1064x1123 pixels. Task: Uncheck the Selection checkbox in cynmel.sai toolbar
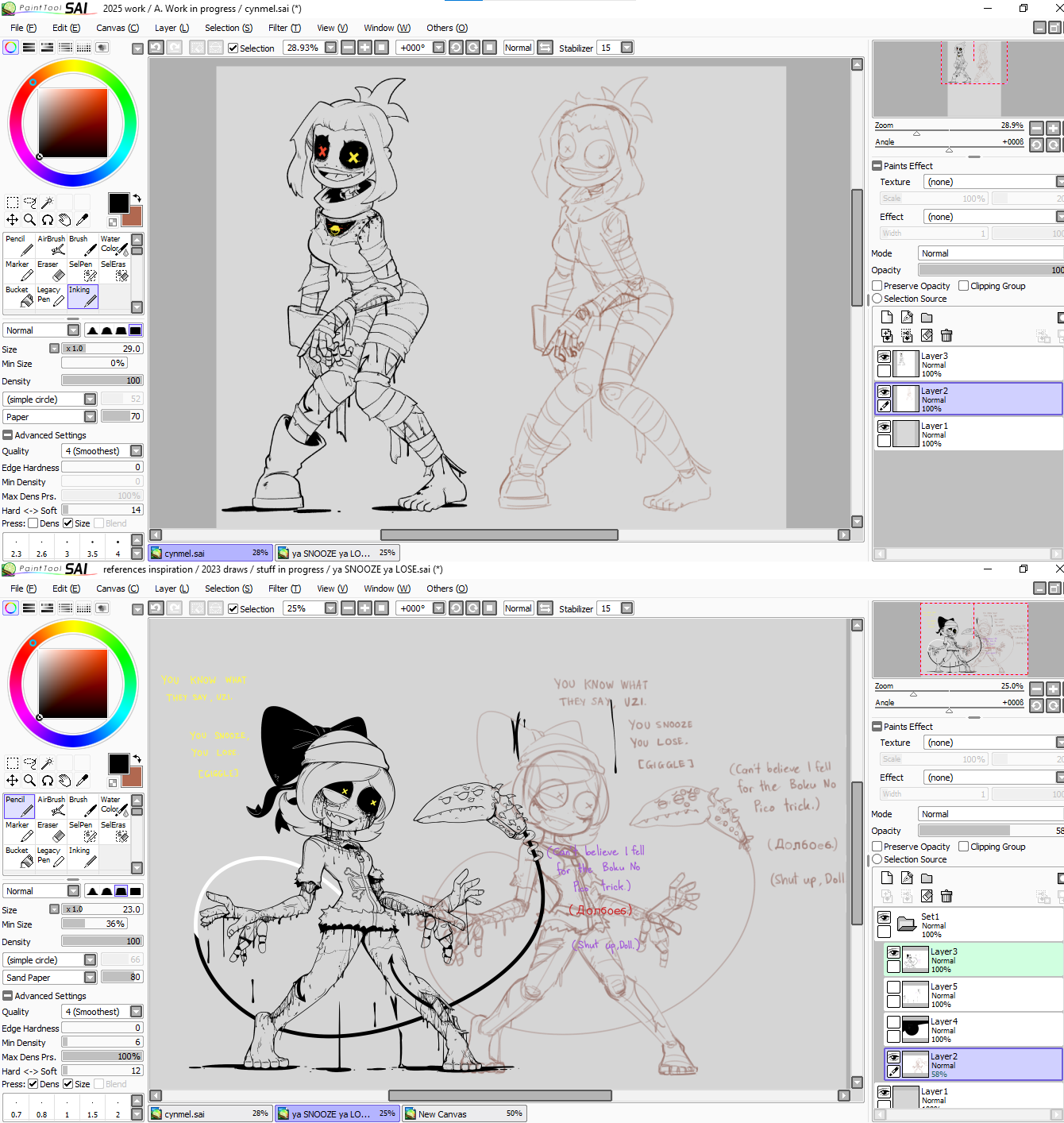(x=233, y=48)
